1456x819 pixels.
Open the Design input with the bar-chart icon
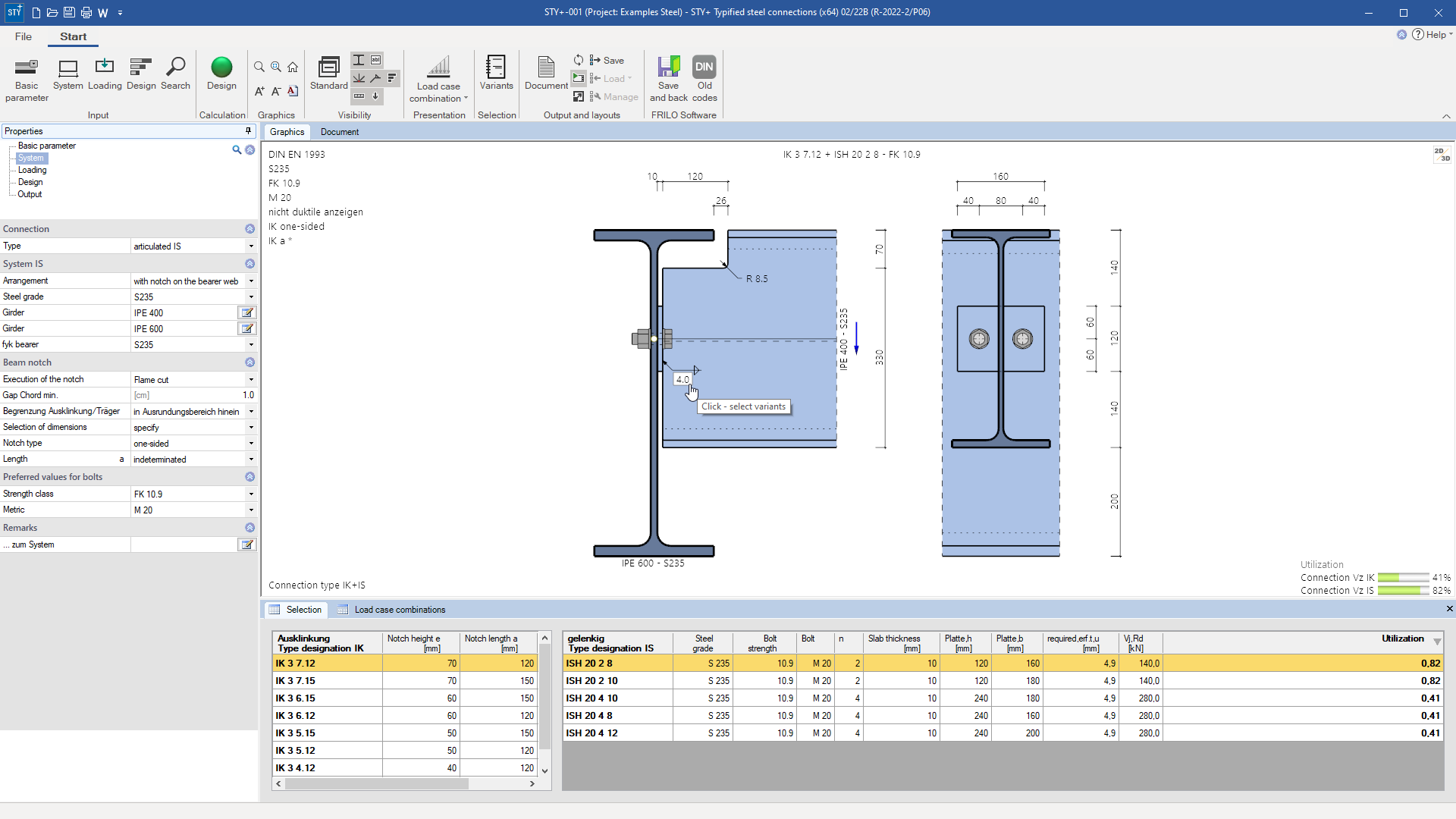click(x=141, y=74)
